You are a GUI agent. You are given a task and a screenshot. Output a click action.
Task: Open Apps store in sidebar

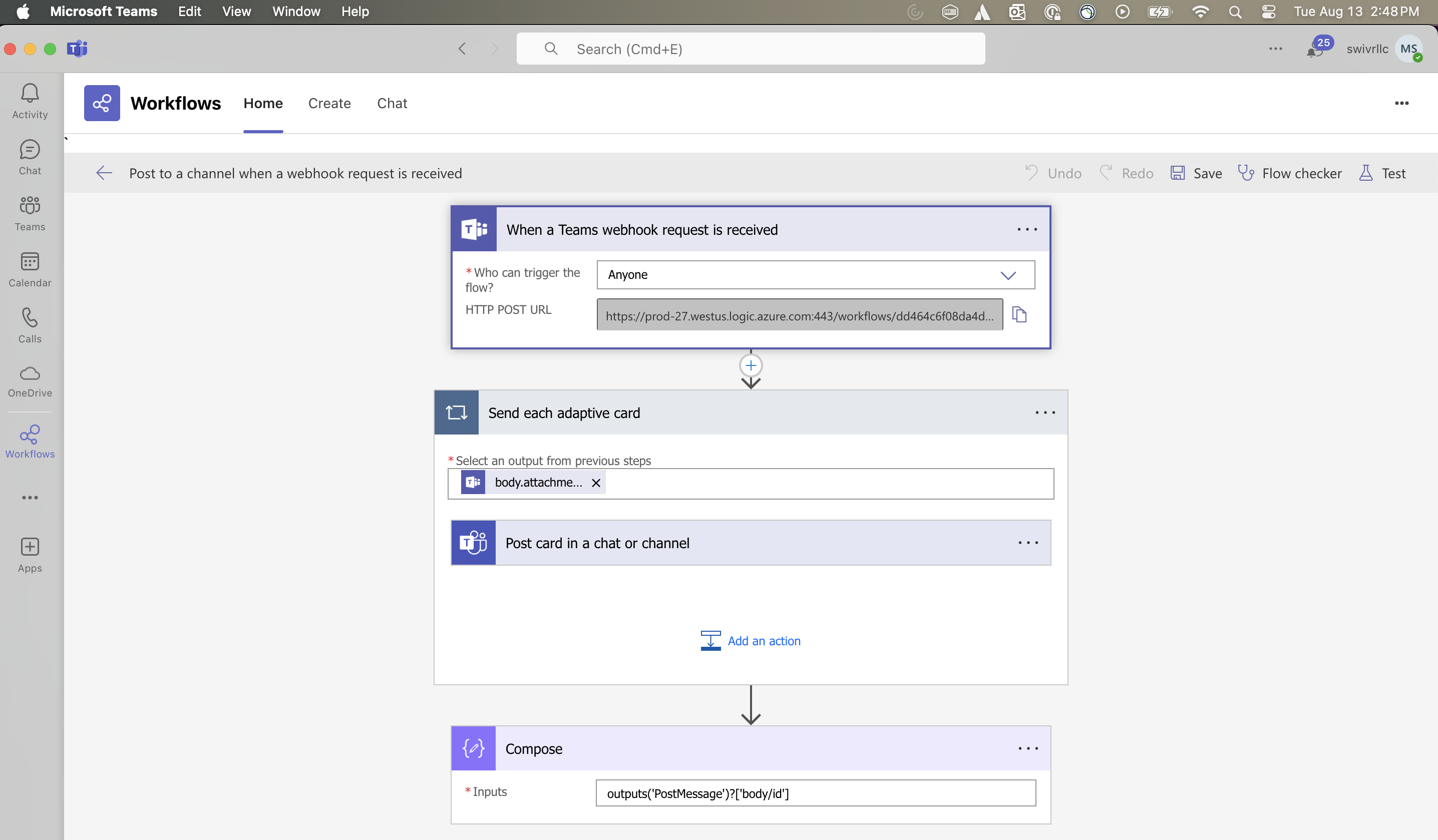30,555
